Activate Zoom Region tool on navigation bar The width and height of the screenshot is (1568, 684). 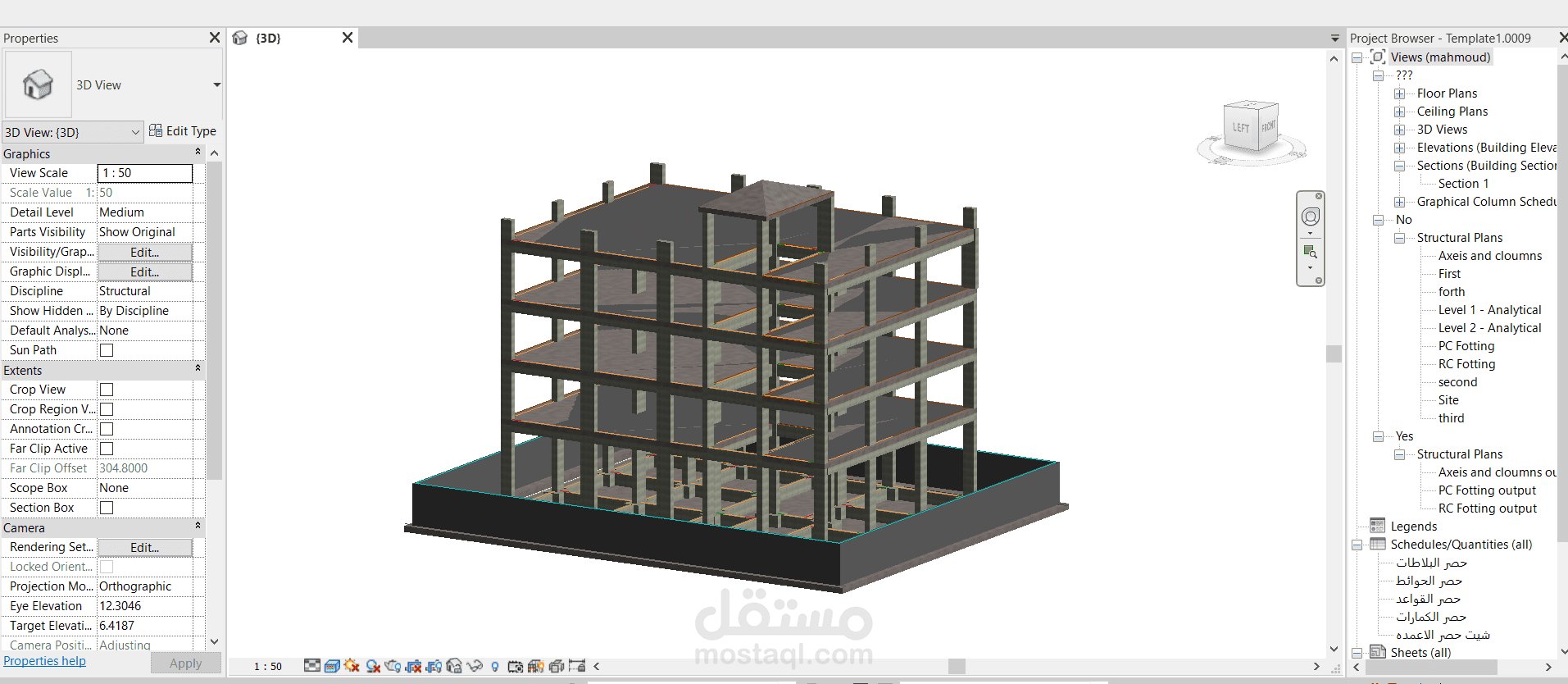1311,251
